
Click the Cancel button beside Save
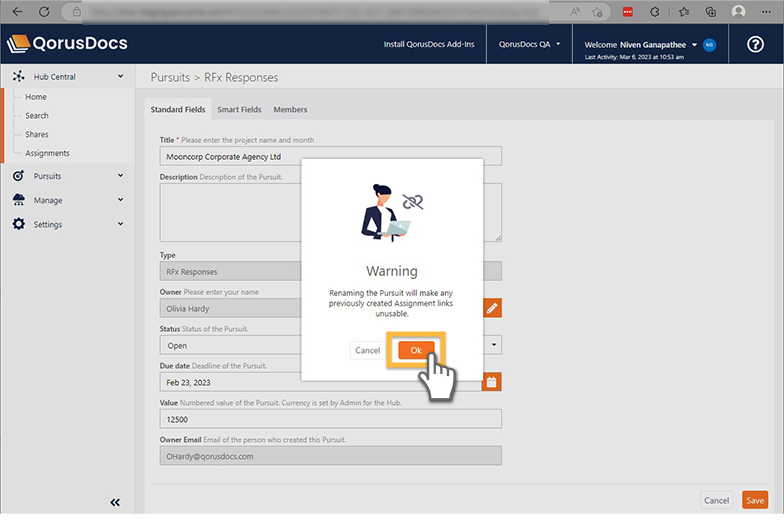coord(716,500)
